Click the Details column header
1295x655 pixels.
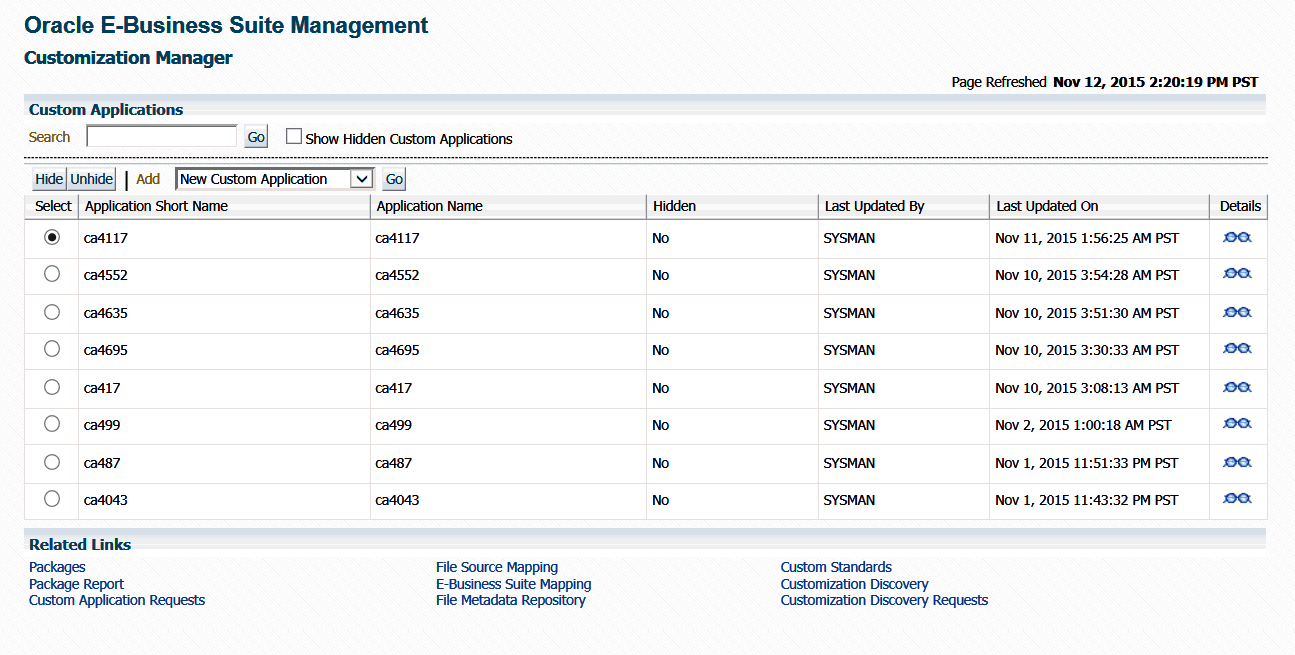point(1240,206)
